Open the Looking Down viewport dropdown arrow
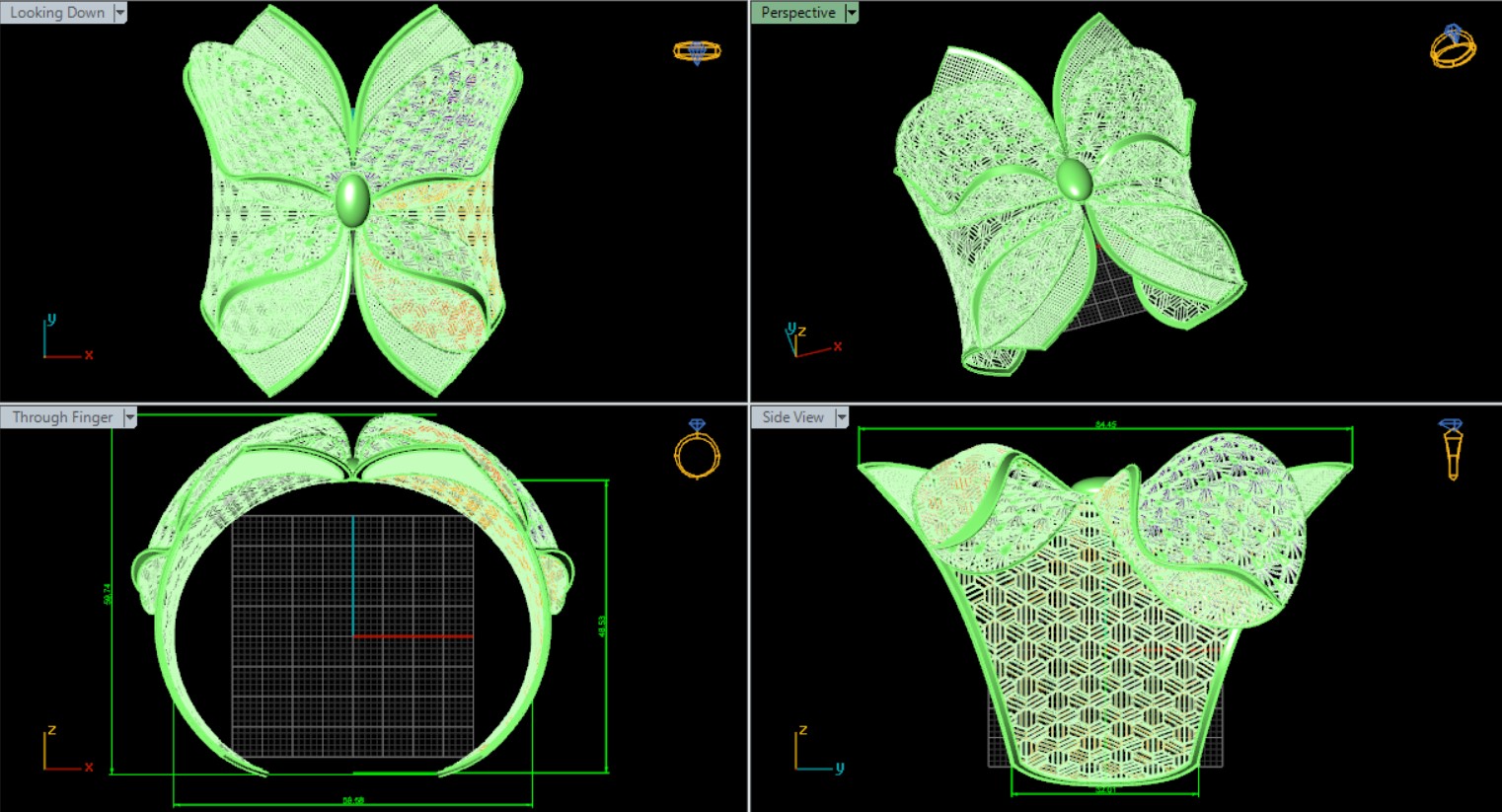The width and height of the screenshot is (1502, 812). [x=120, y=13]
